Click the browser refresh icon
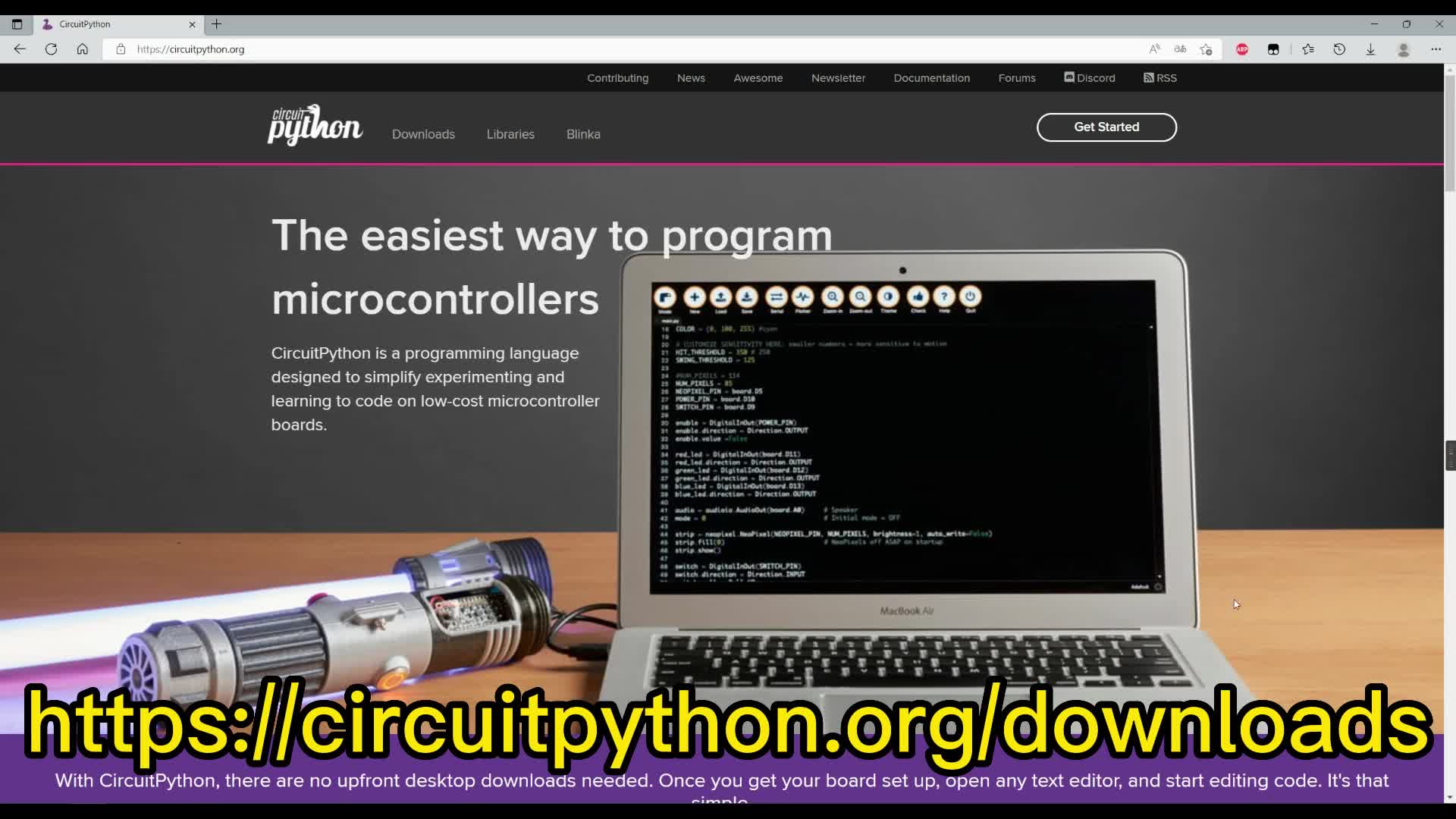The height and width of the screenshot is (819, 1456). tap(51, 49)
